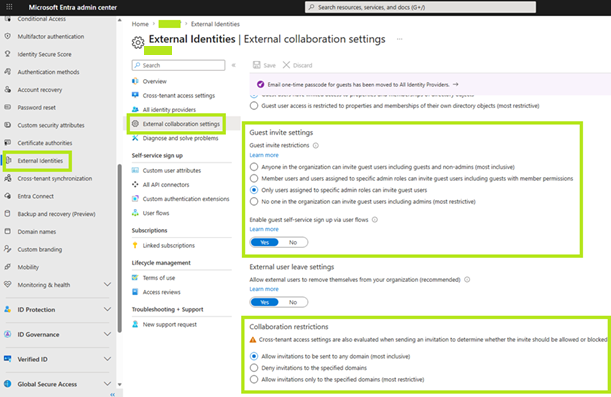The image size is (611, 397).
Task: Click the Cross-tenant synchronization icon
Action: 7,178
